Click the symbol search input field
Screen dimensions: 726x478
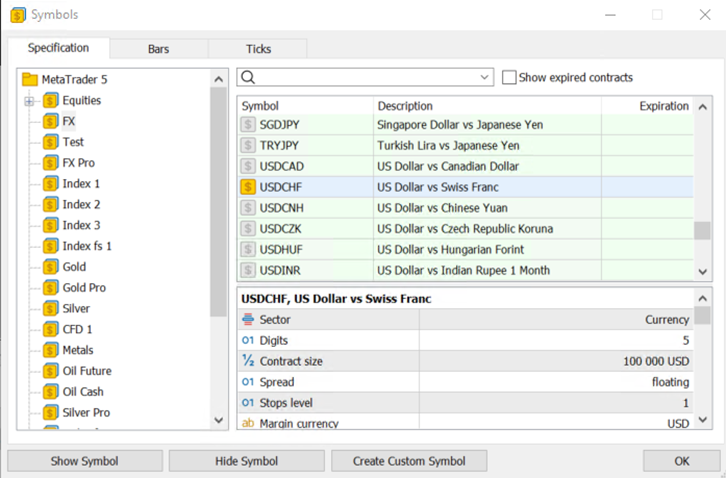tap(365, 77)
